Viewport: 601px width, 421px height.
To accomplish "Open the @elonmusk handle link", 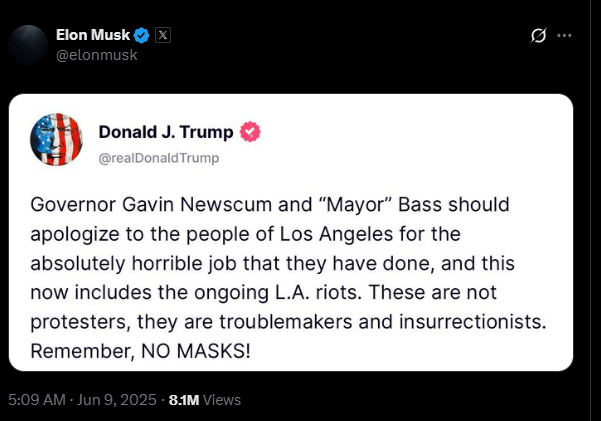I will [x=97, y=55].
